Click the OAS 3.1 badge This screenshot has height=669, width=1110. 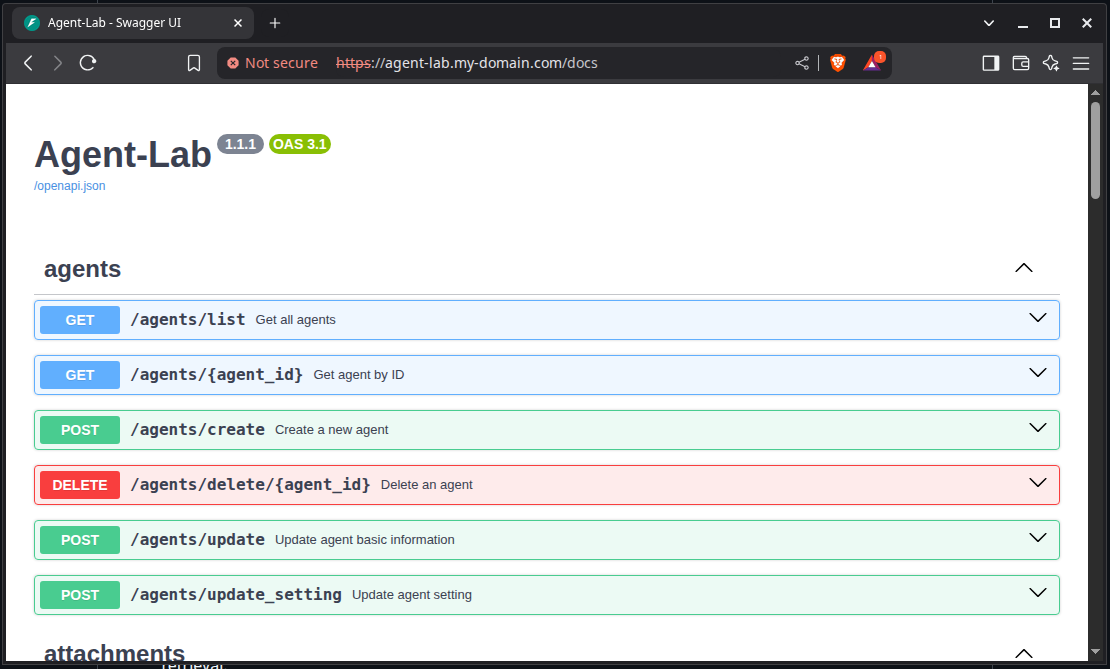click(x=299, y=144)
